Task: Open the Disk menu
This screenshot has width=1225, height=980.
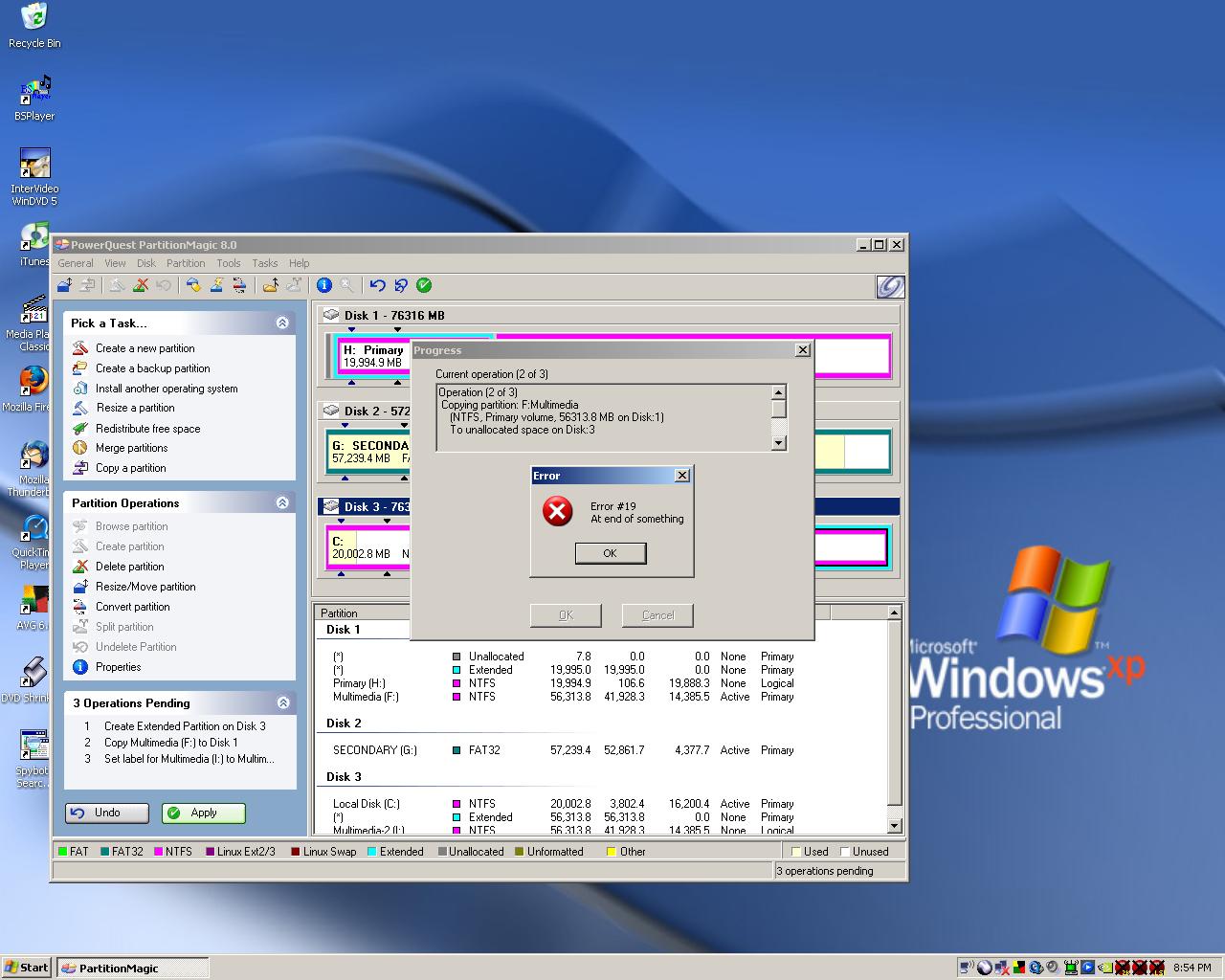Action: [146, 263]
